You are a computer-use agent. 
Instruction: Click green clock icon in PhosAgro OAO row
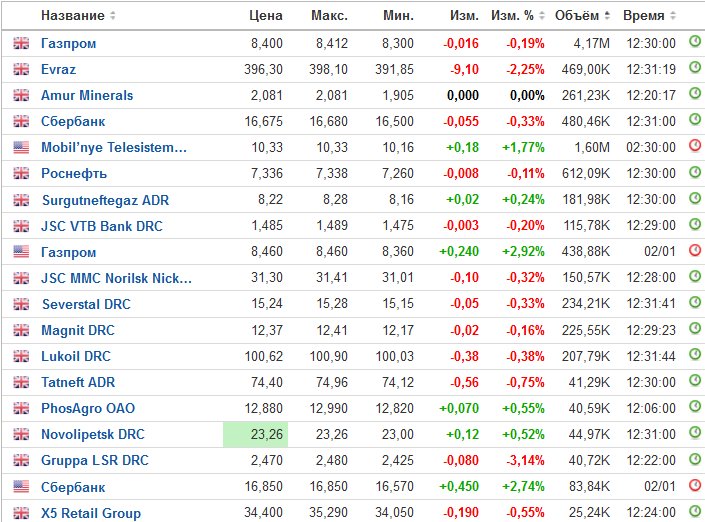[x=695, y=406]
